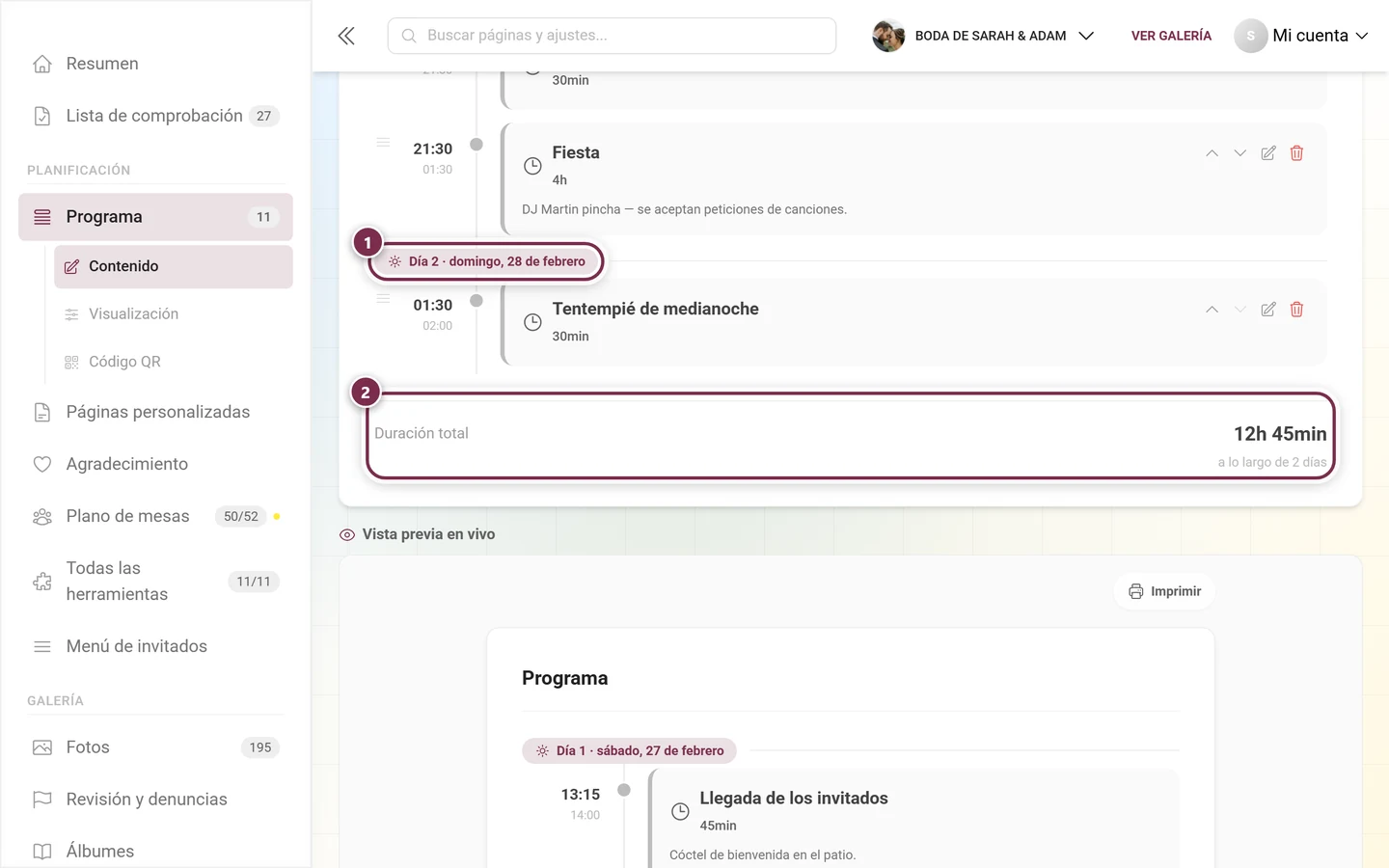Open the Mi cuenta dropdown

point(1302,36)
